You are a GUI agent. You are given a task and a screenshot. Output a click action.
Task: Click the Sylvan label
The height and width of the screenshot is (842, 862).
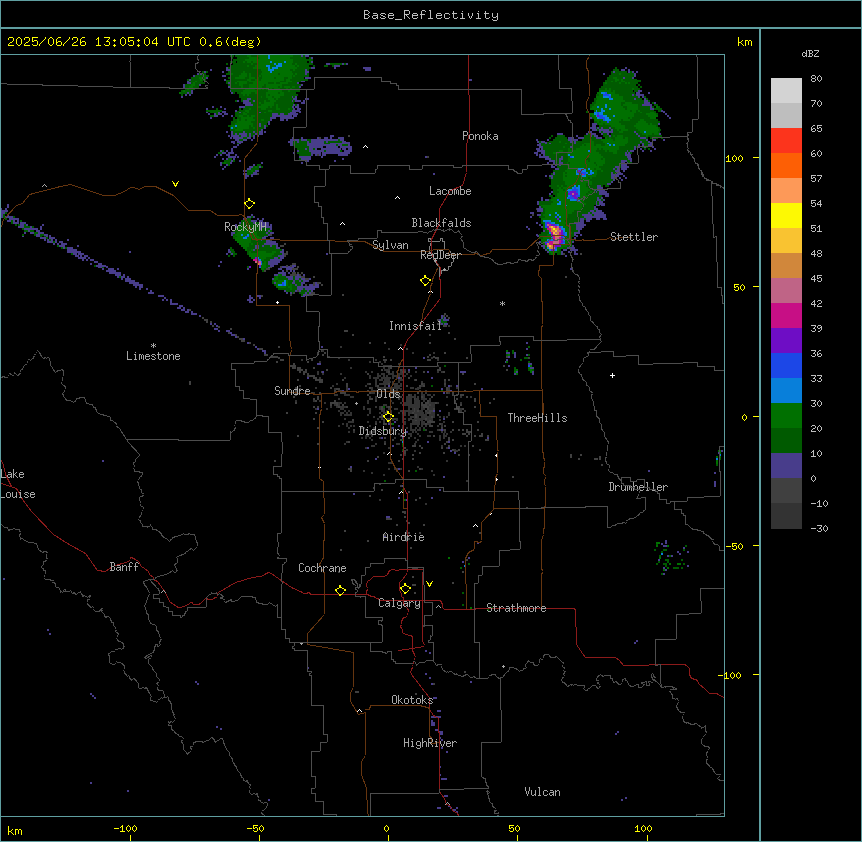click(x=390, y=245)
